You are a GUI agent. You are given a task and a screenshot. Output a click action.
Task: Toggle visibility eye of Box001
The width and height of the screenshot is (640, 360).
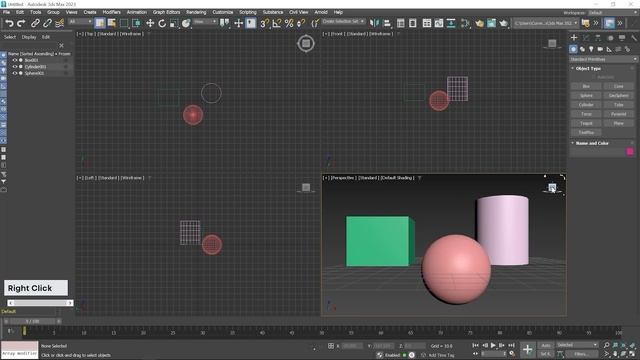15,60
